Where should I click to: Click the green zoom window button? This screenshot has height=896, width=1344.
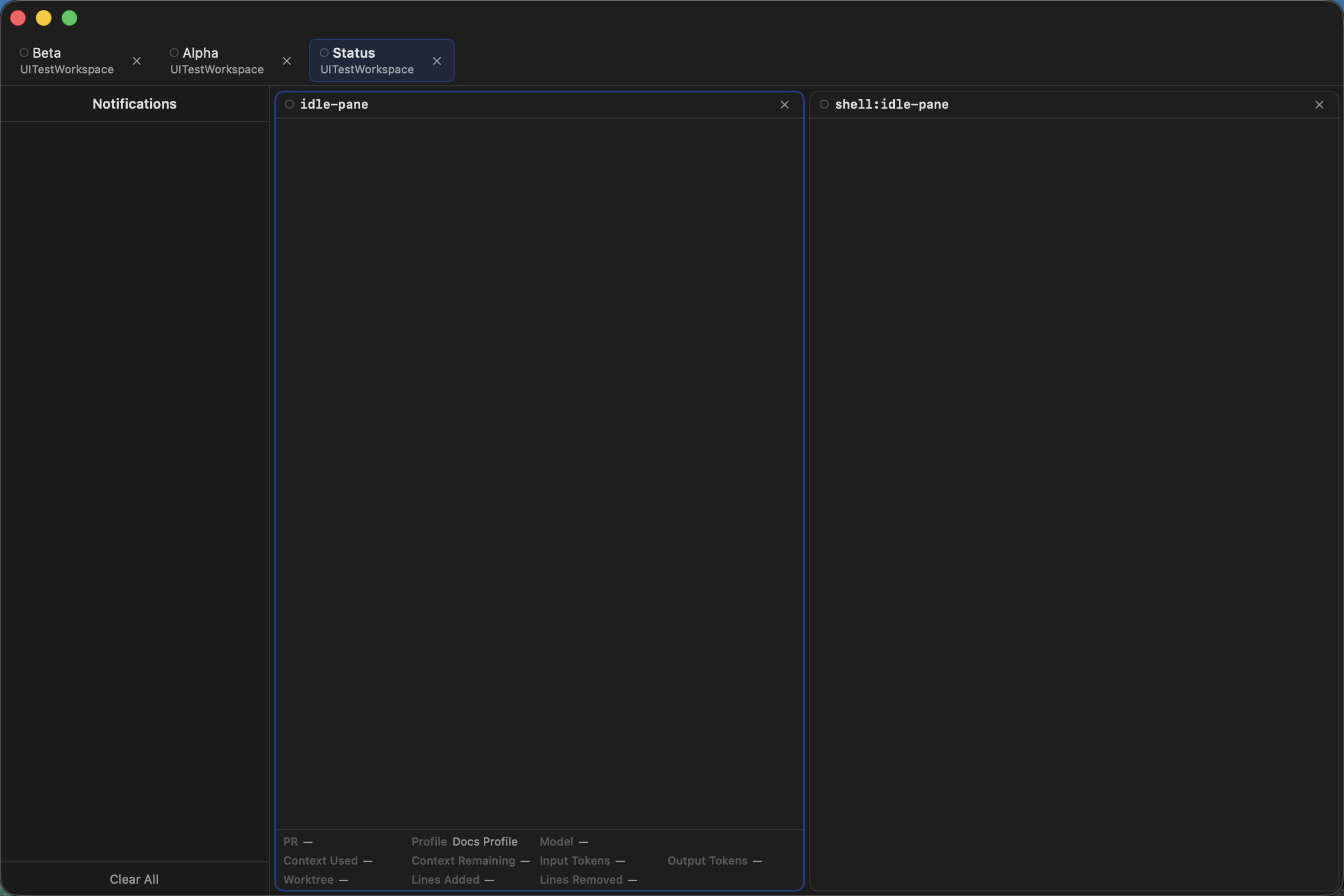click(x=69, y=18)
